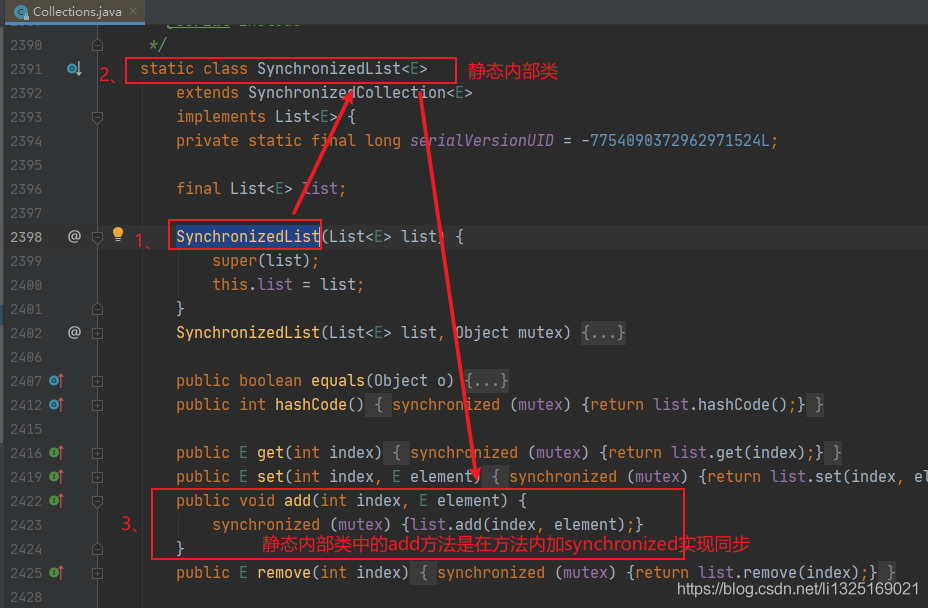Click the @ annotation gutter icon on line 2398
The height and width of the screenshot is (608, 928).
(x=74, y=237)
